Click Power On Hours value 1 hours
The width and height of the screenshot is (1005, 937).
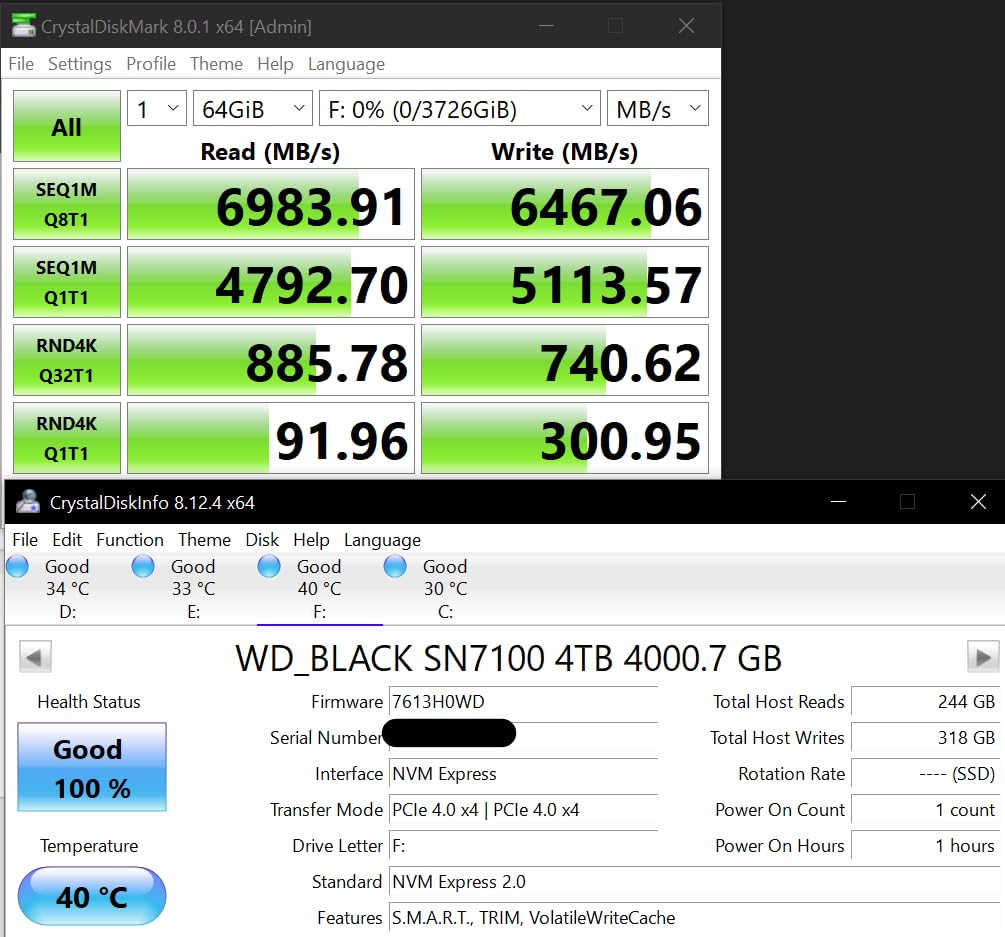point(925,845)
